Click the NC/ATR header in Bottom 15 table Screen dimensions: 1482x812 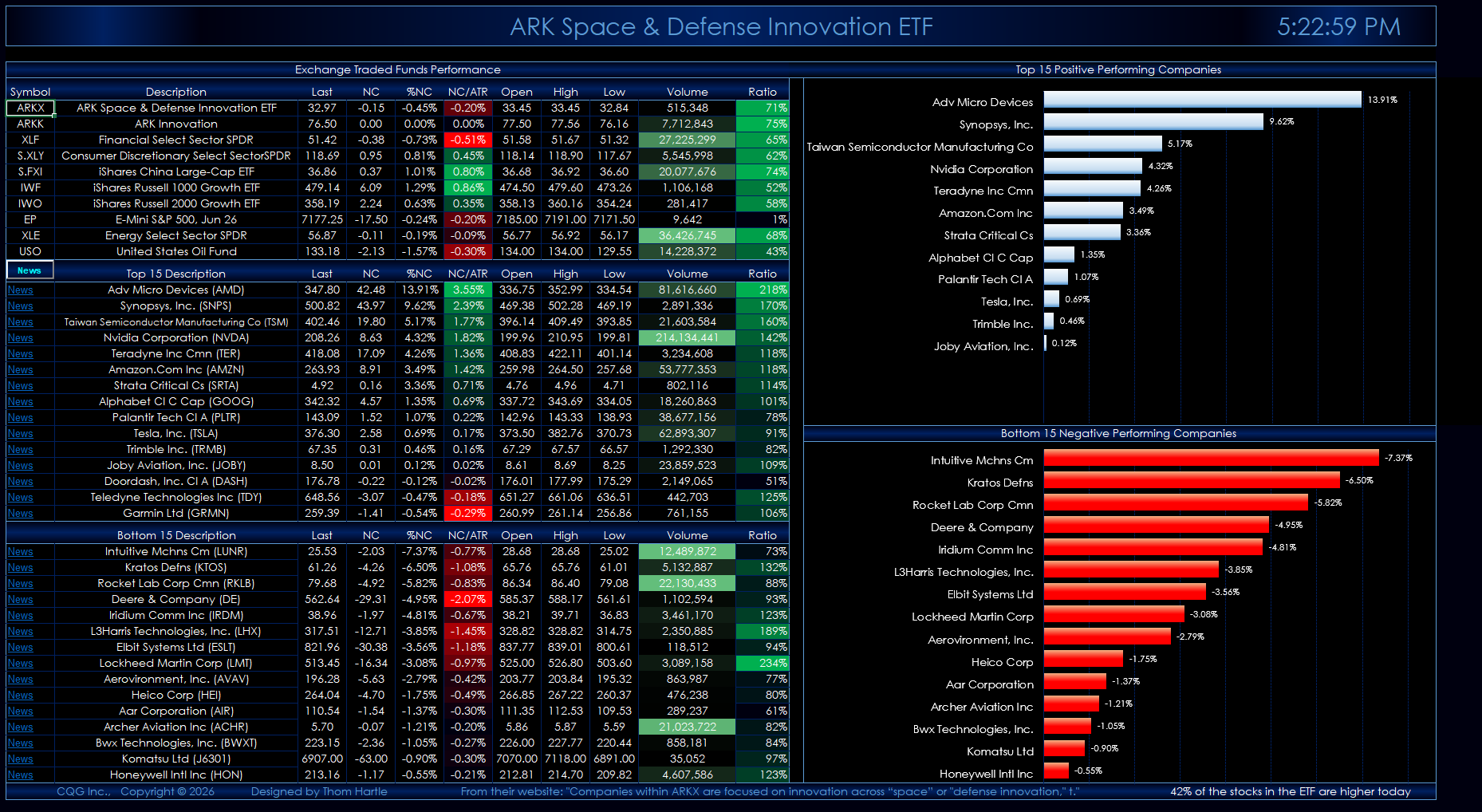click(467, 535)
